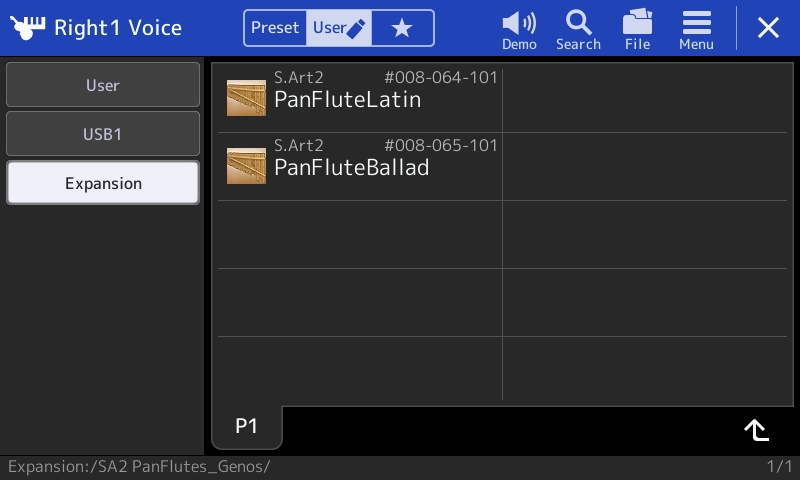This screenshot has width=800, height=480.
Task: Open the P1 page tab
Action: tap(246, 426)
